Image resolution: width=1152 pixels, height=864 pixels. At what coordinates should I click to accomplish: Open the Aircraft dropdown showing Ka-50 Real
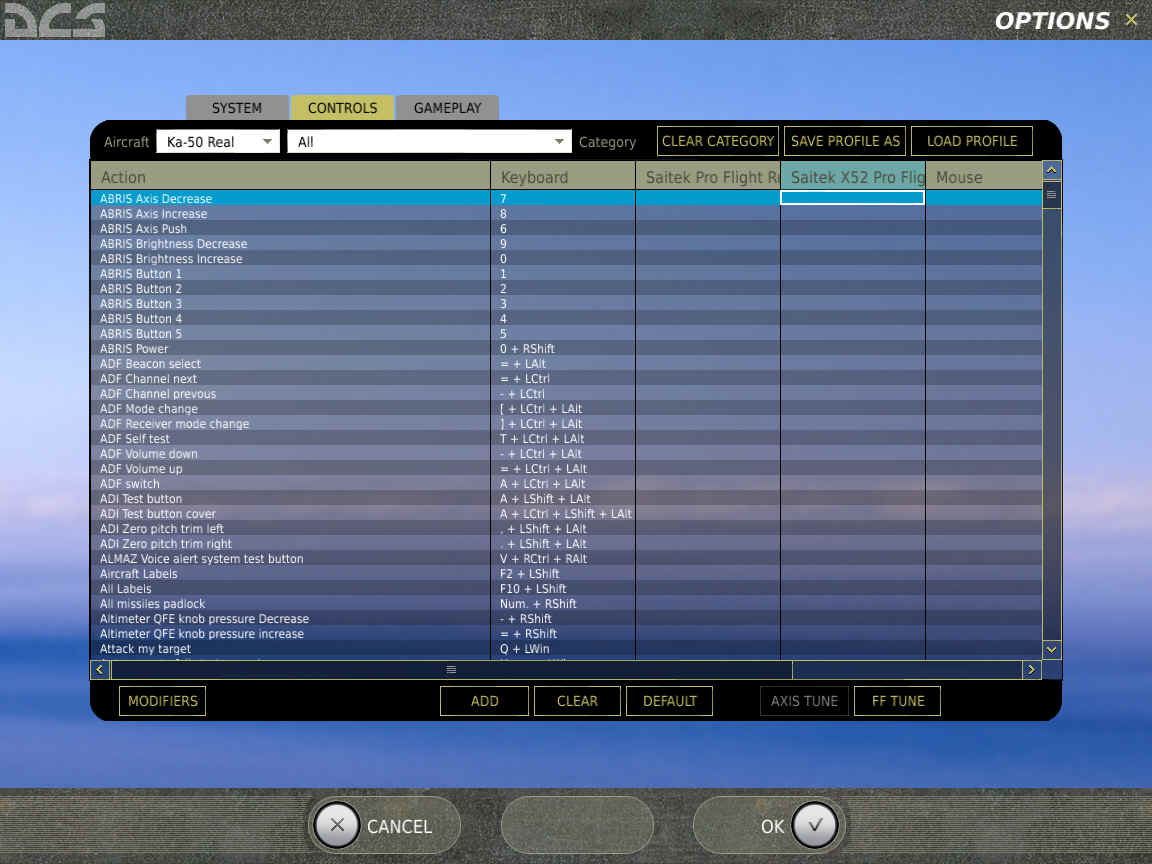218,142
